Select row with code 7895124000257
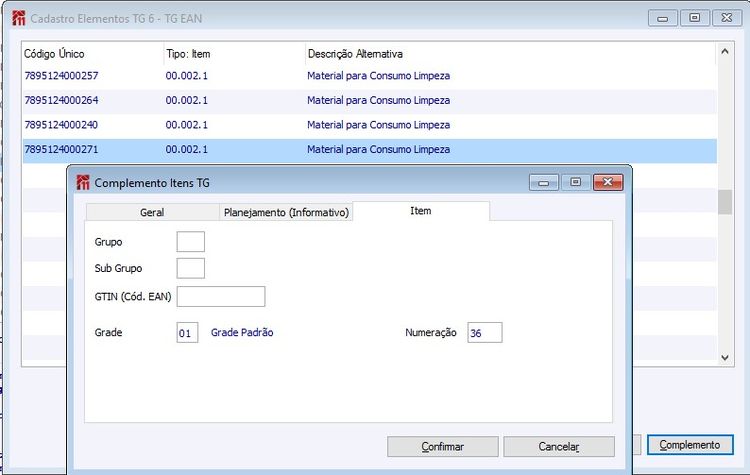Viewport: 750px width, 475px height. (x=369, y=76)
